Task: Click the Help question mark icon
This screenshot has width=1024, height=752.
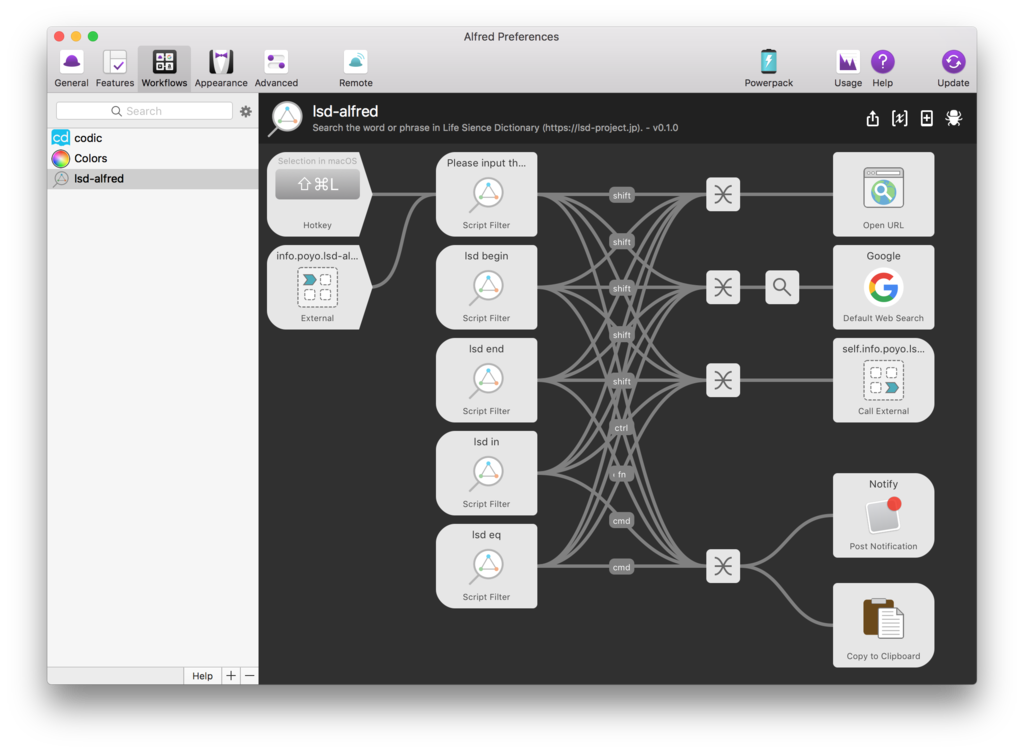Action: click(x=882, y=68)
